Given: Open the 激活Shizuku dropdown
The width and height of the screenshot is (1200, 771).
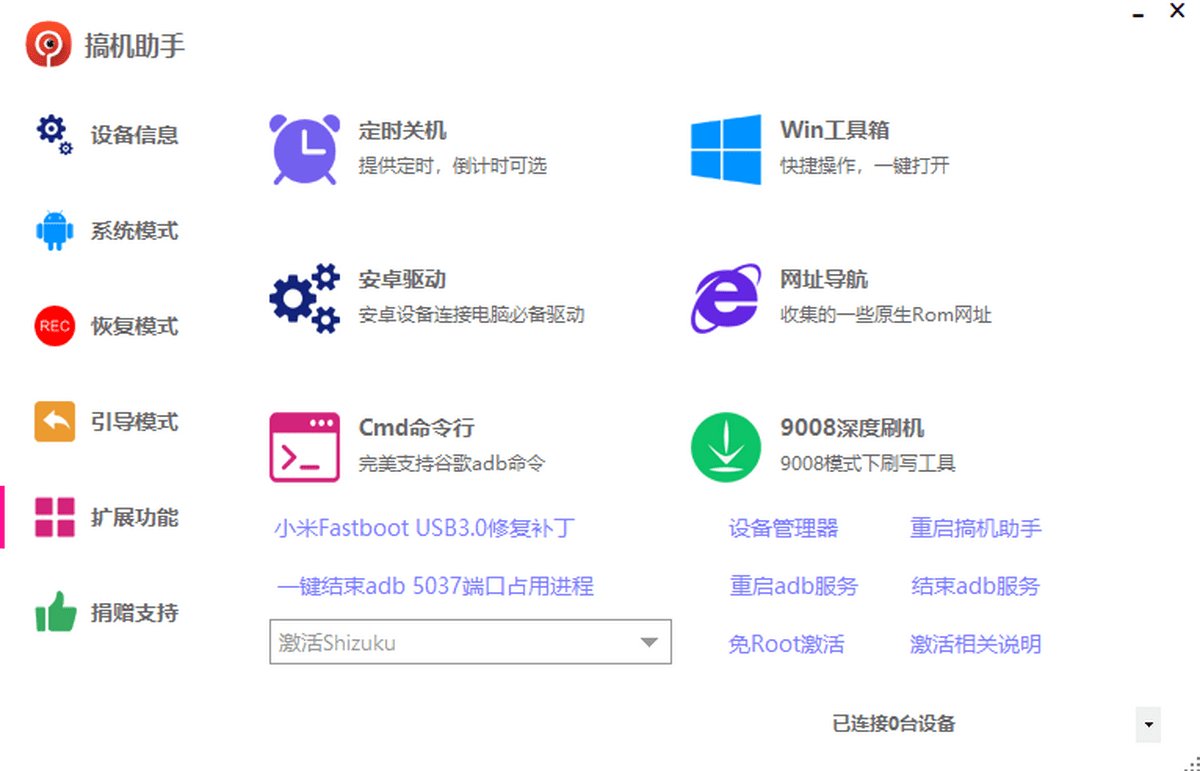Looking at the screenshot, I should click(x=470, y=643).
